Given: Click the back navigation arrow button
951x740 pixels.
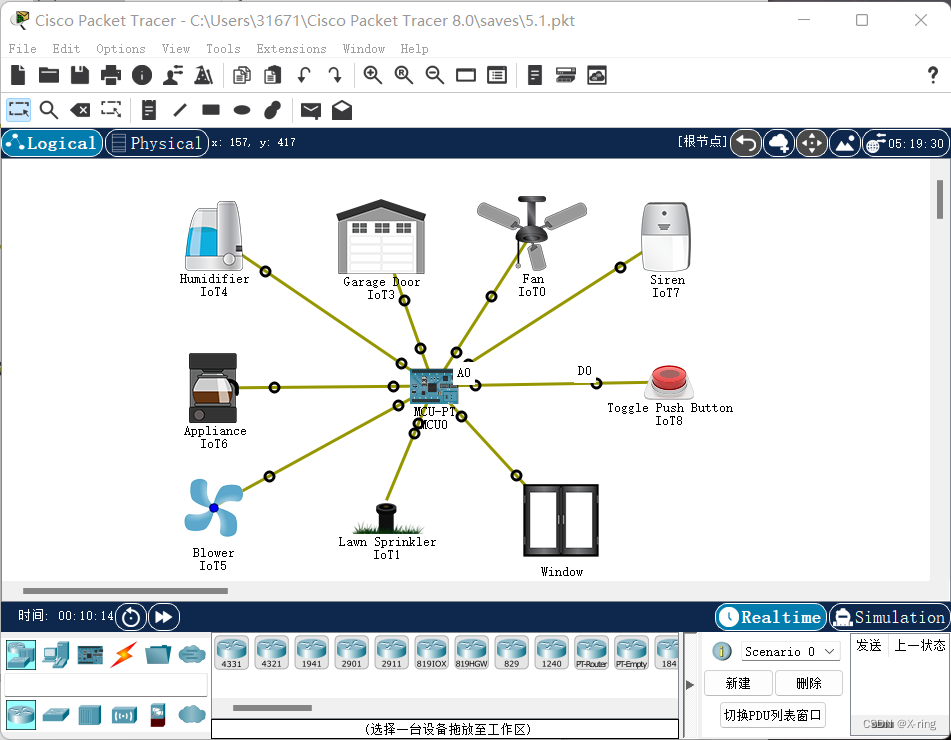Looking at the screenshot, I should (x=746, y=144).
